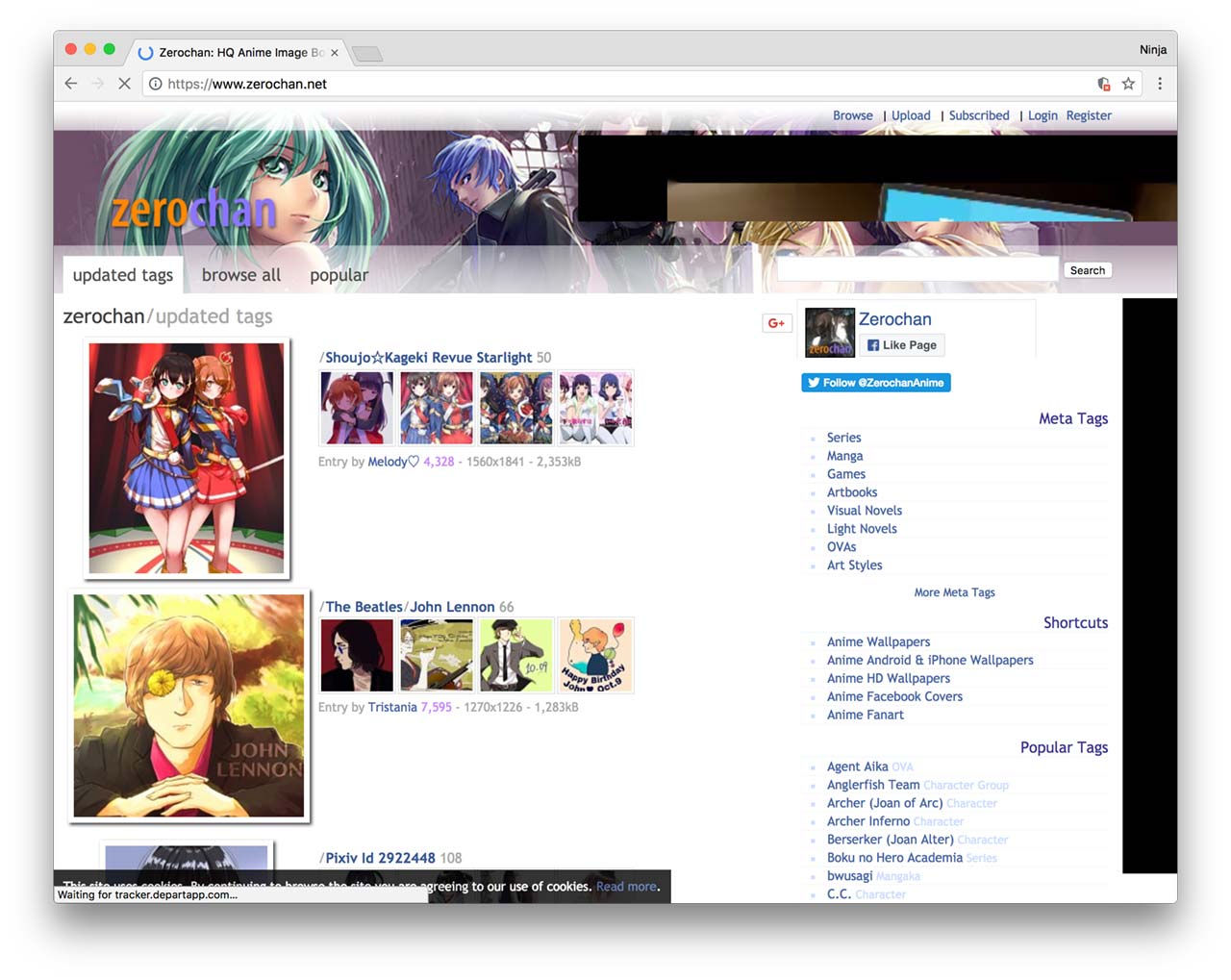The width and height of the screenshot is (1231, 980).
Task: Open Visual Novels meta tag
Action: coord(865,511)
